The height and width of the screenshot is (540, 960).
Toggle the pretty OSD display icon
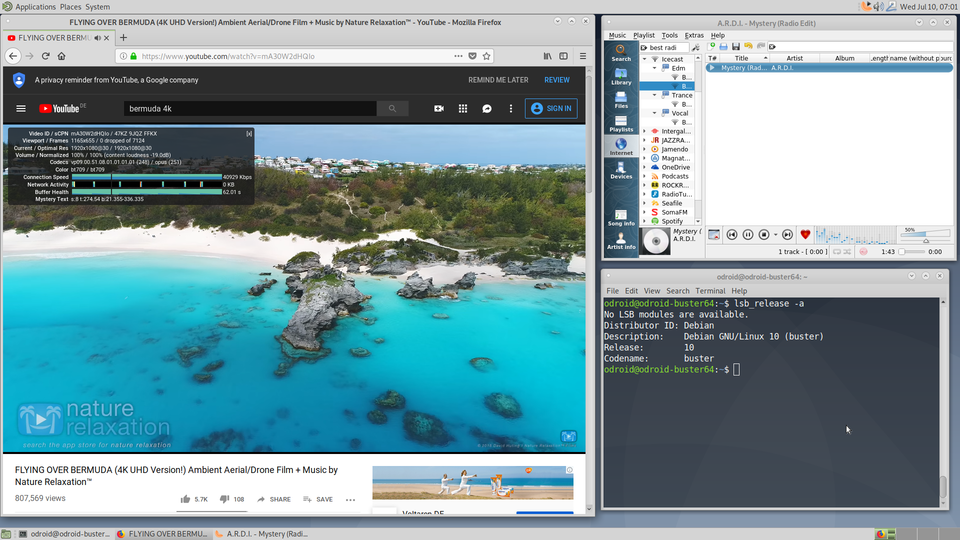714,234
